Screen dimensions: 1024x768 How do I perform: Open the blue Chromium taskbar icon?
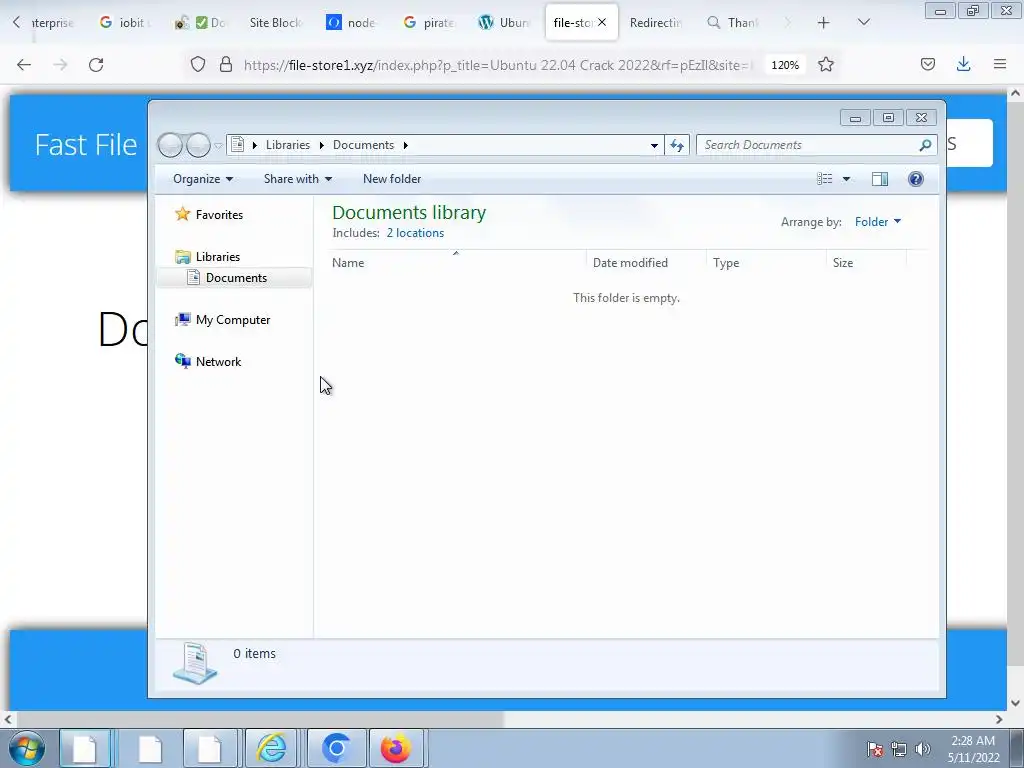[x=336, y=748]
